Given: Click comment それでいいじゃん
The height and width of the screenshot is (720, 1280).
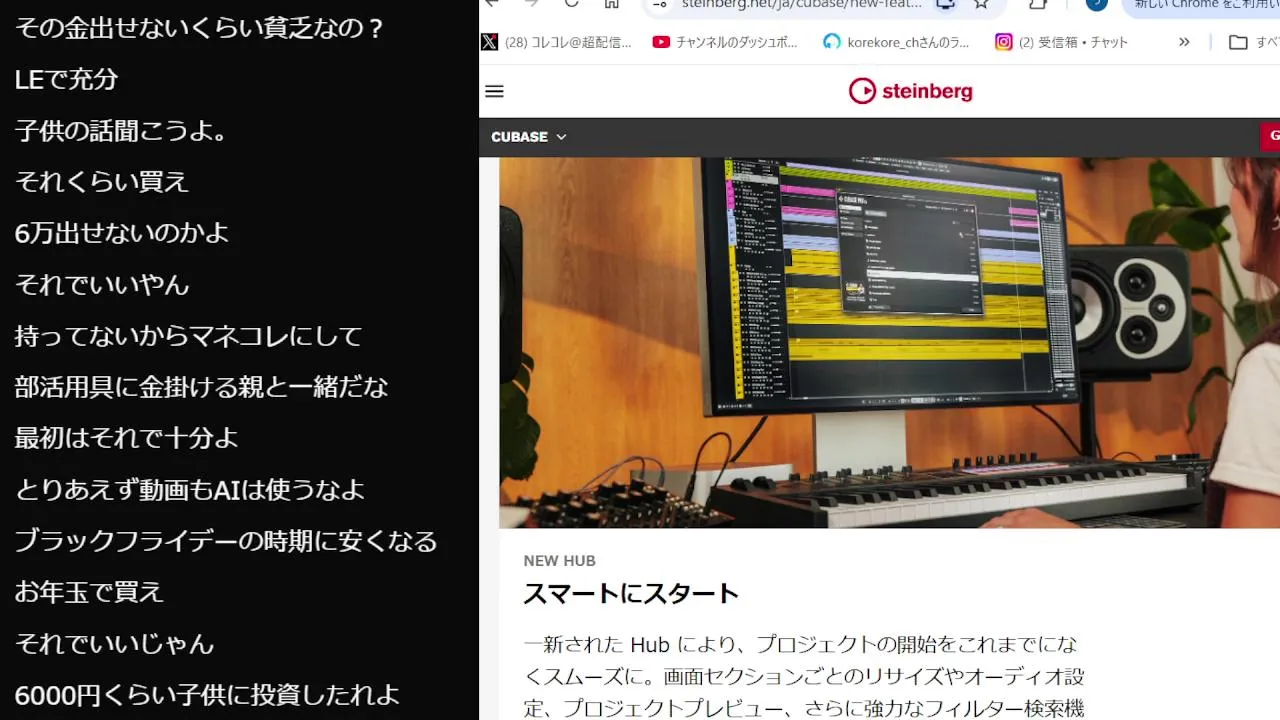Looking at the screenshot, I should [x=115, y=644].
